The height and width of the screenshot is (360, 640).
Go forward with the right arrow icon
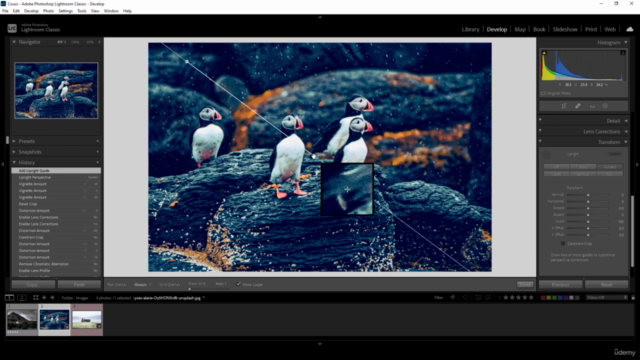point(52,298)
